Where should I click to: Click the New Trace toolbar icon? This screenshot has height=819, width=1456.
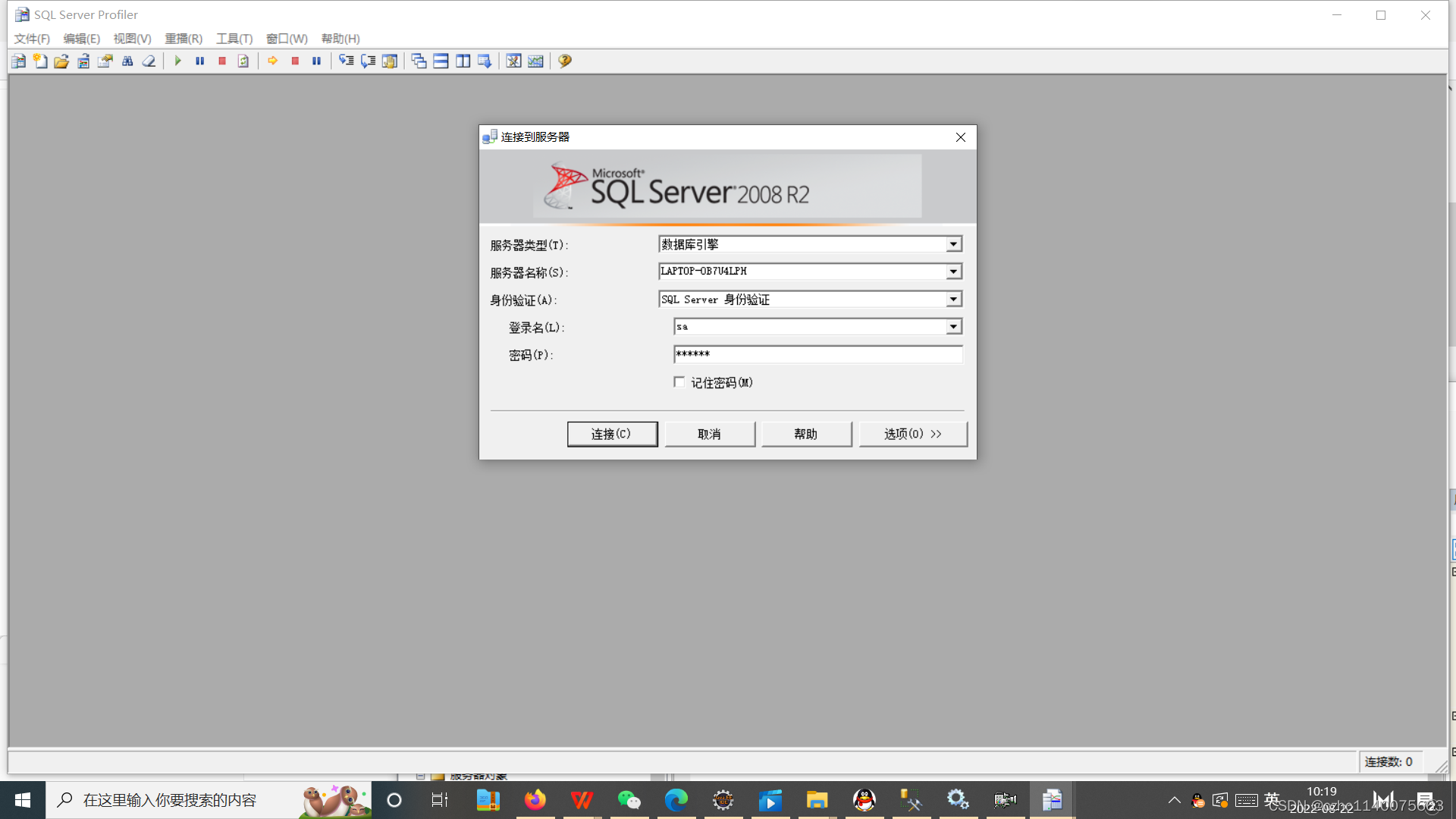coord(18,61)
